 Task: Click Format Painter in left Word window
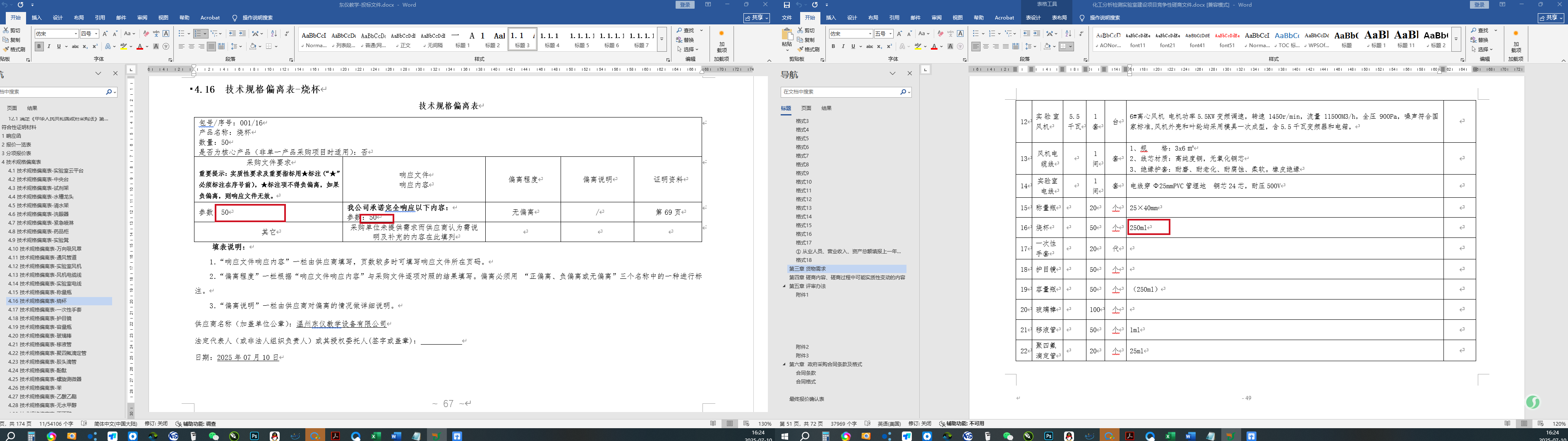point(14,49)
